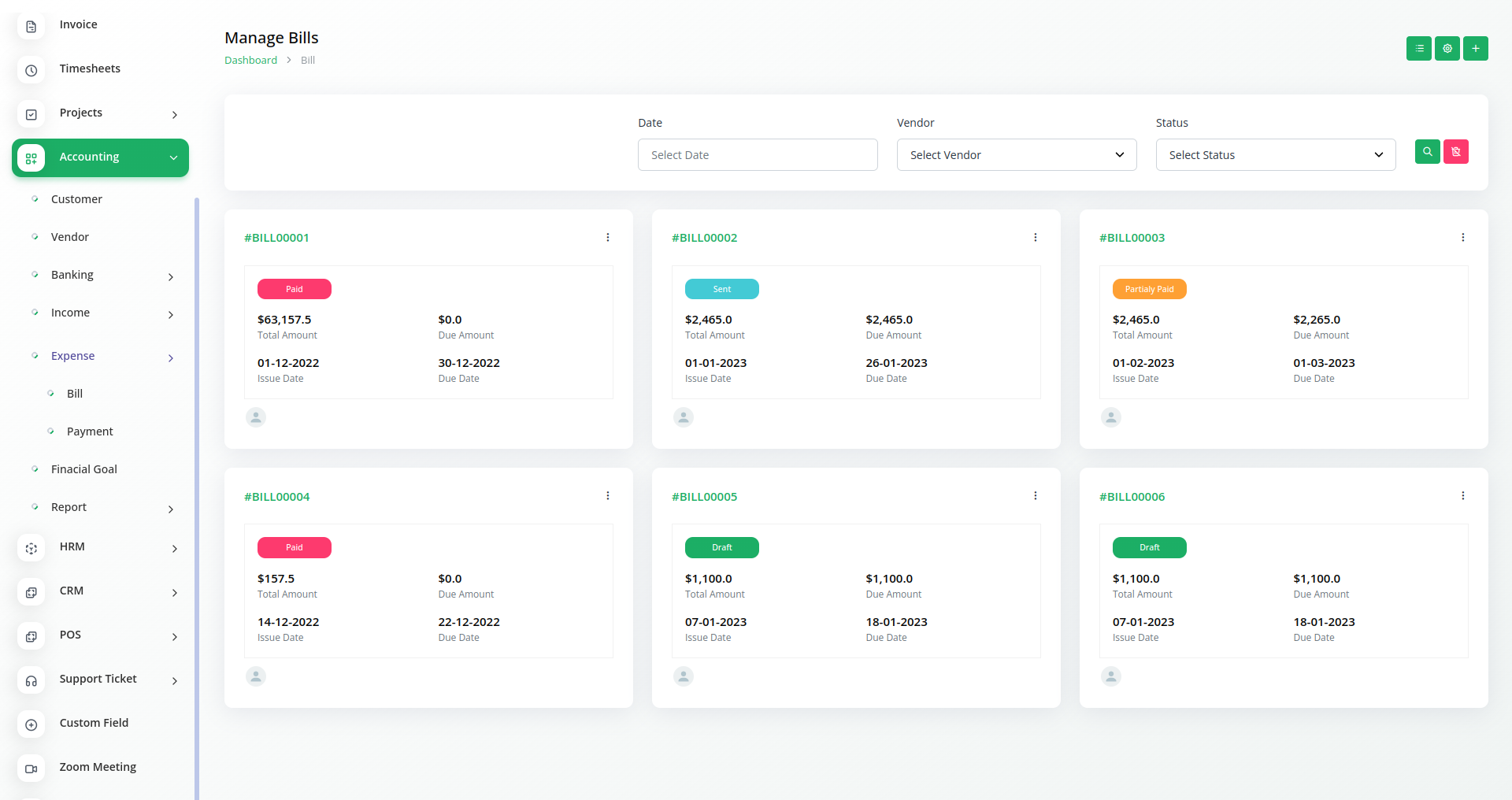The image size is (1512, 800).
Task: Open the Select Status dropdown
Action: tap(1275, 155)
